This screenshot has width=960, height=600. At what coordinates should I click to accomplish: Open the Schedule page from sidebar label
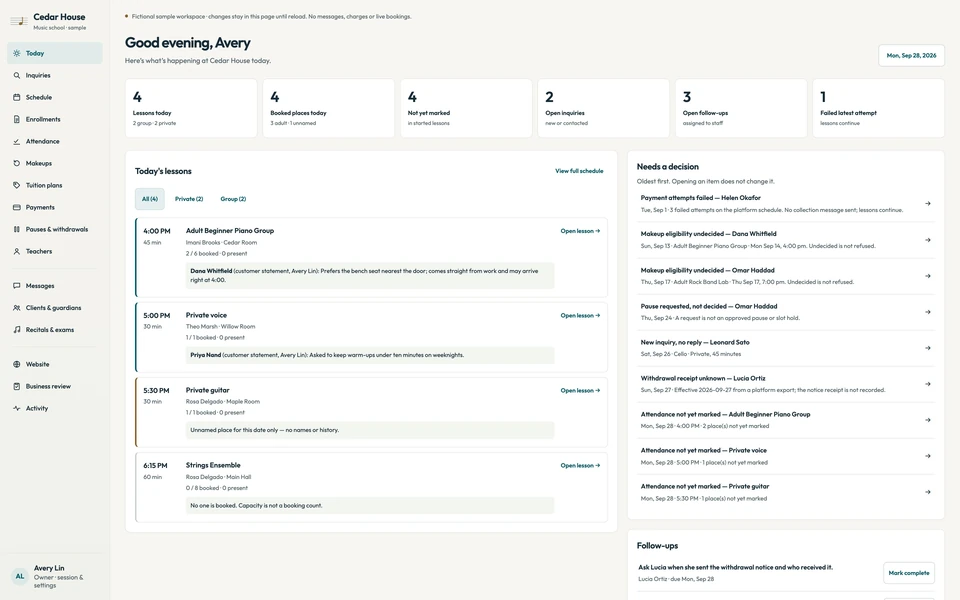tap(39, 97)
